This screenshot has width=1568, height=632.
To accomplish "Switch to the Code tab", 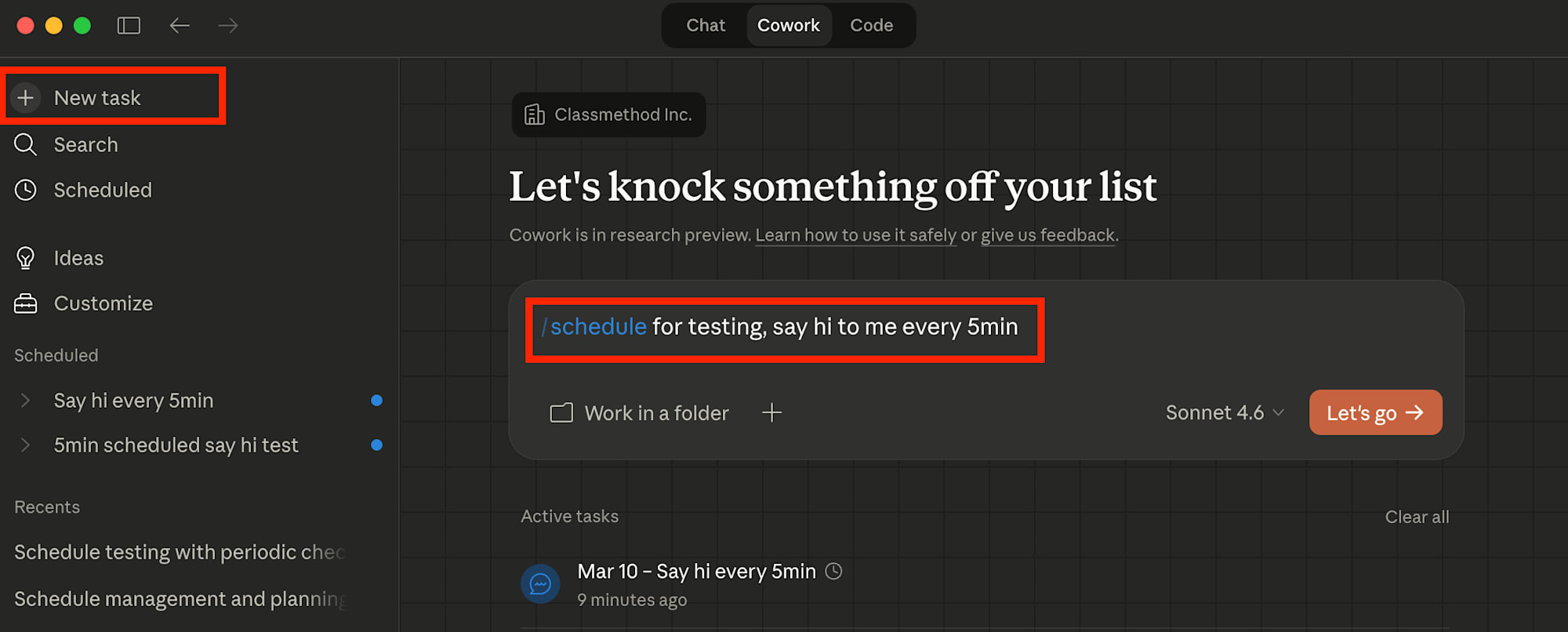I will click(x=871, y=26).
